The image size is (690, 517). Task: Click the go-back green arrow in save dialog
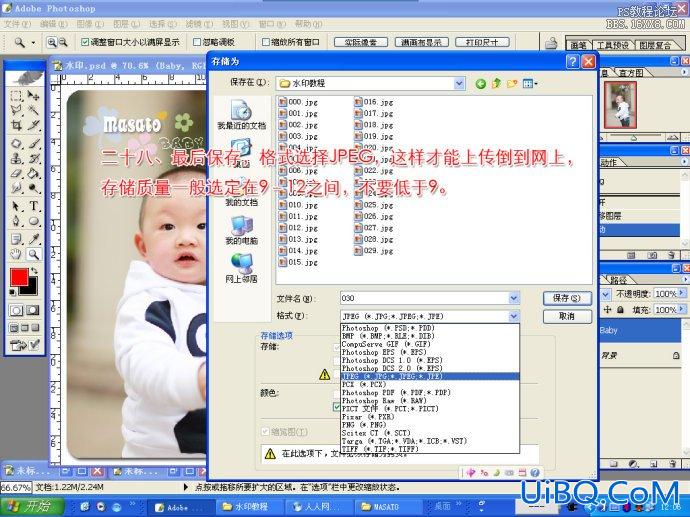[x=481, y=83]
